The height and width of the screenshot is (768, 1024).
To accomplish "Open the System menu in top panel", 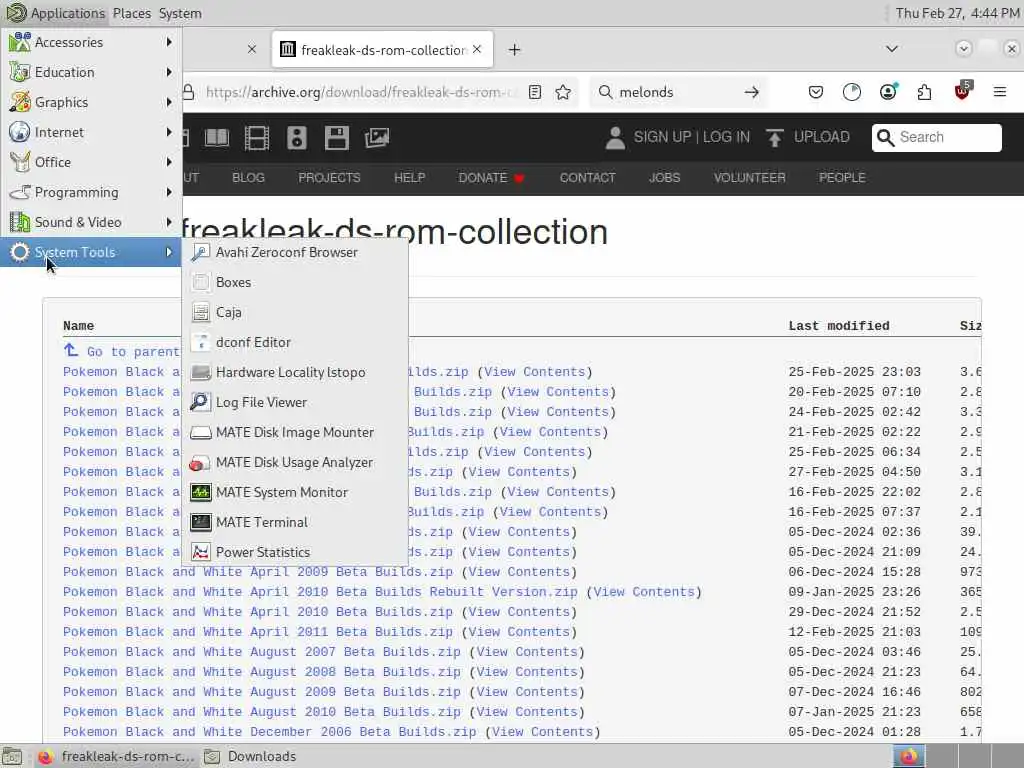I will 180,13.
